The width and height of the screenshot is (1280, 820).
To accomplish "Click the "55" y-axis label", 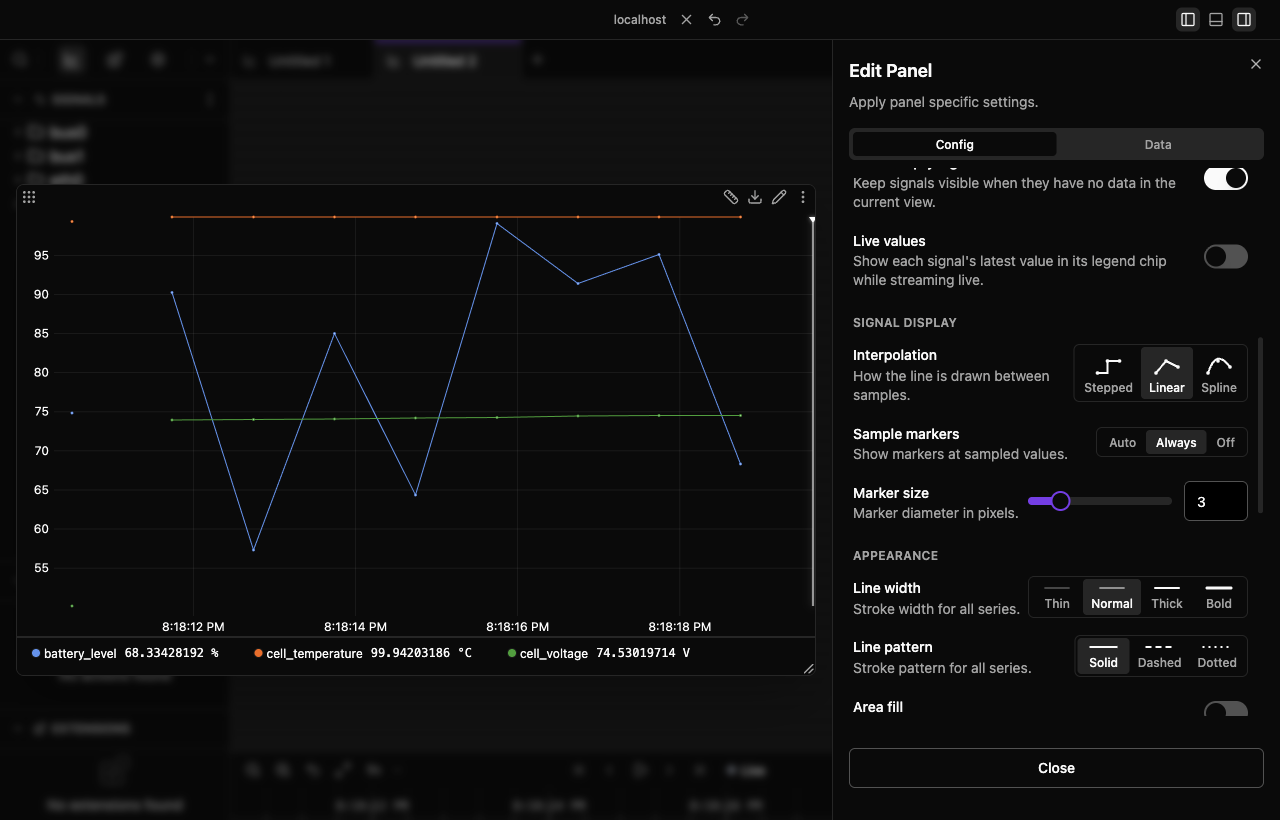I will pos(41,568).
